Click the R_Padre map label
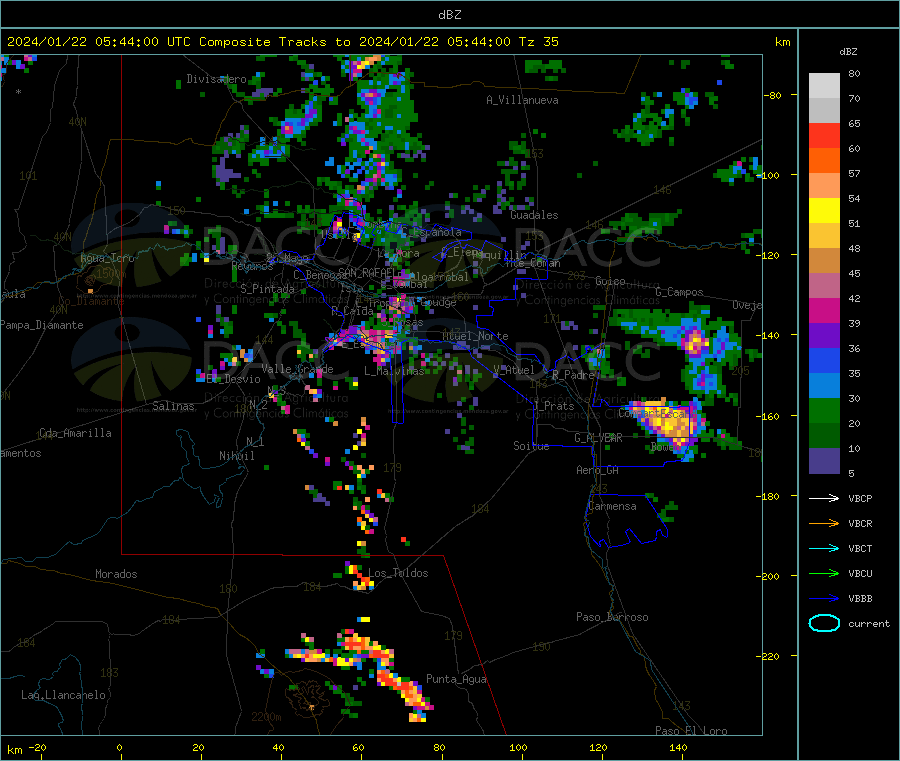Image resolution: width=900 pixels, height=761 pixels. tap(573, 375)
